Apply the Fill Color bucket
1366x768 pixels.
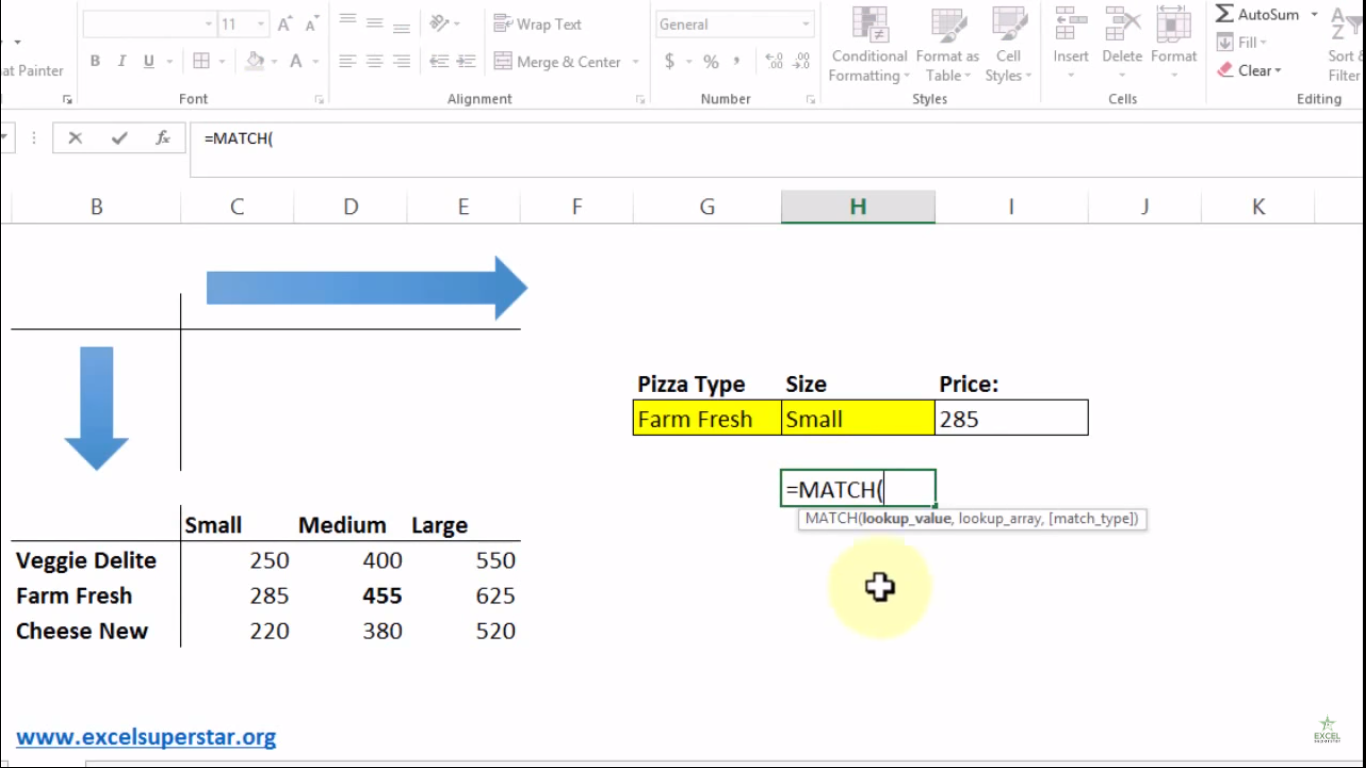pos(255,62)
